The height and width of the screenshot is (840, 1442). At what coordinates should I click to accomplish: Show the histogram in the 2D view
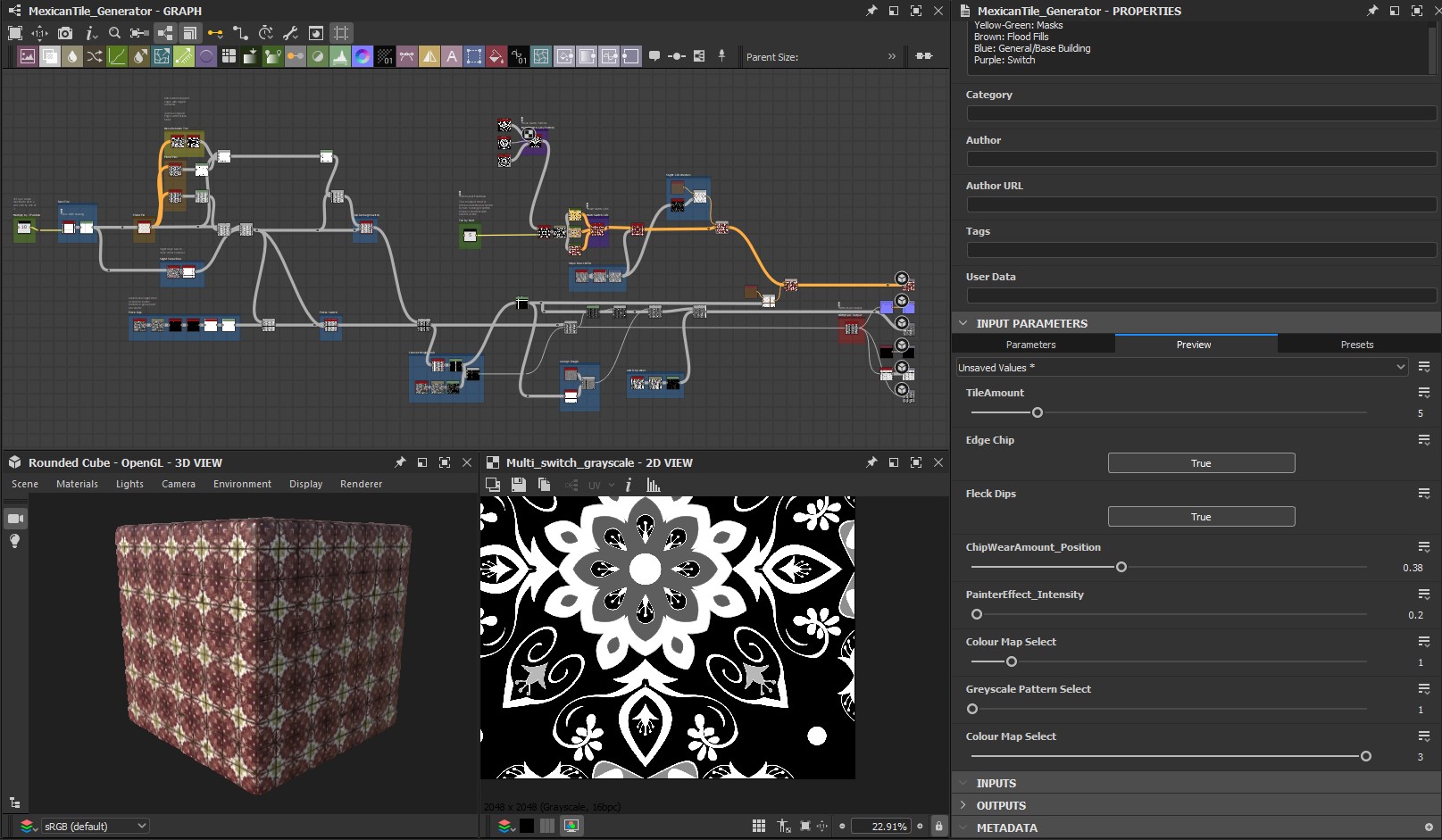[654, 485]
